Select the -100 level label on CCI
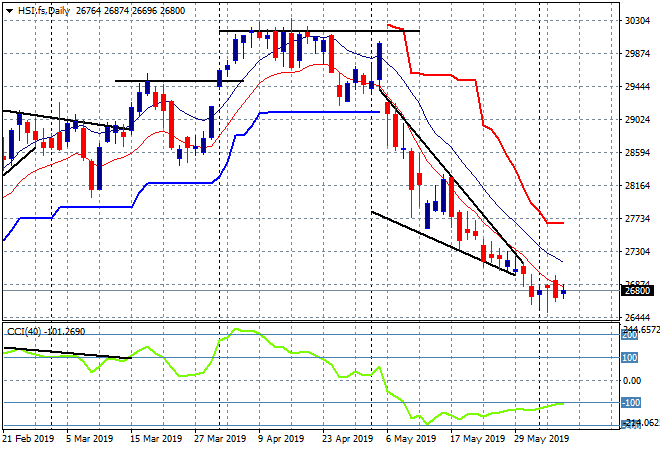Screen dimensions: 660x450 click(631, 403)
